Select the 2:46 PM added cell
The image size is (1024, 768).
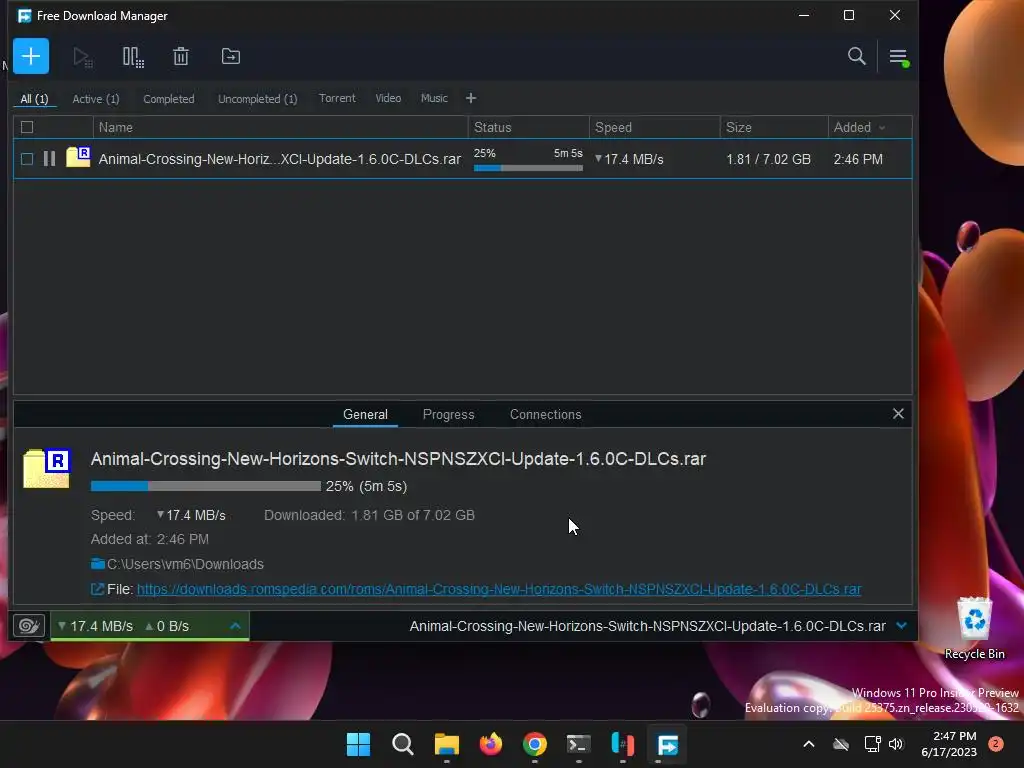[x=858, y=159]
